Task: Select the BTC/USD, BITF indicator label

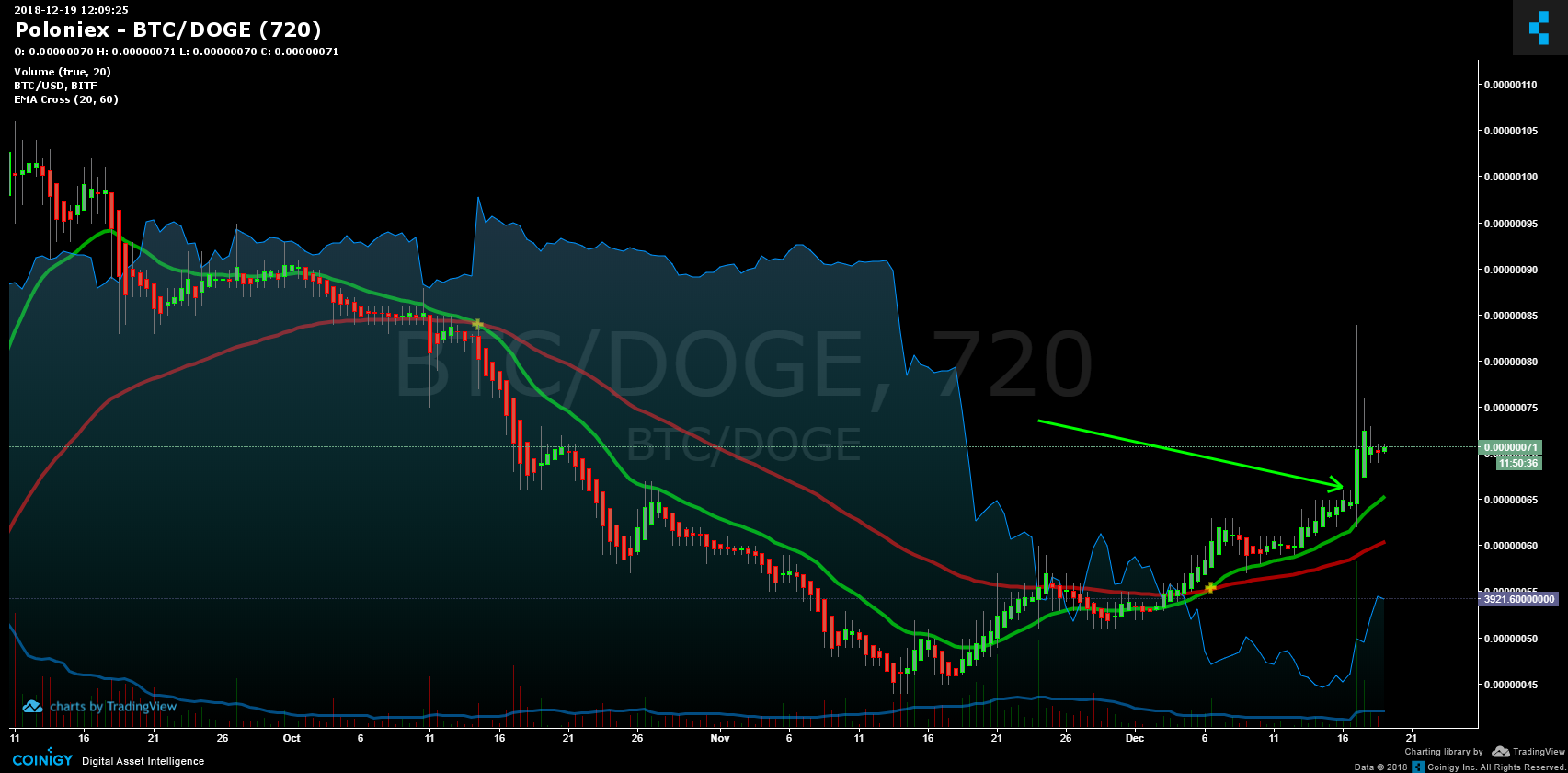Action: coord(55,86)
